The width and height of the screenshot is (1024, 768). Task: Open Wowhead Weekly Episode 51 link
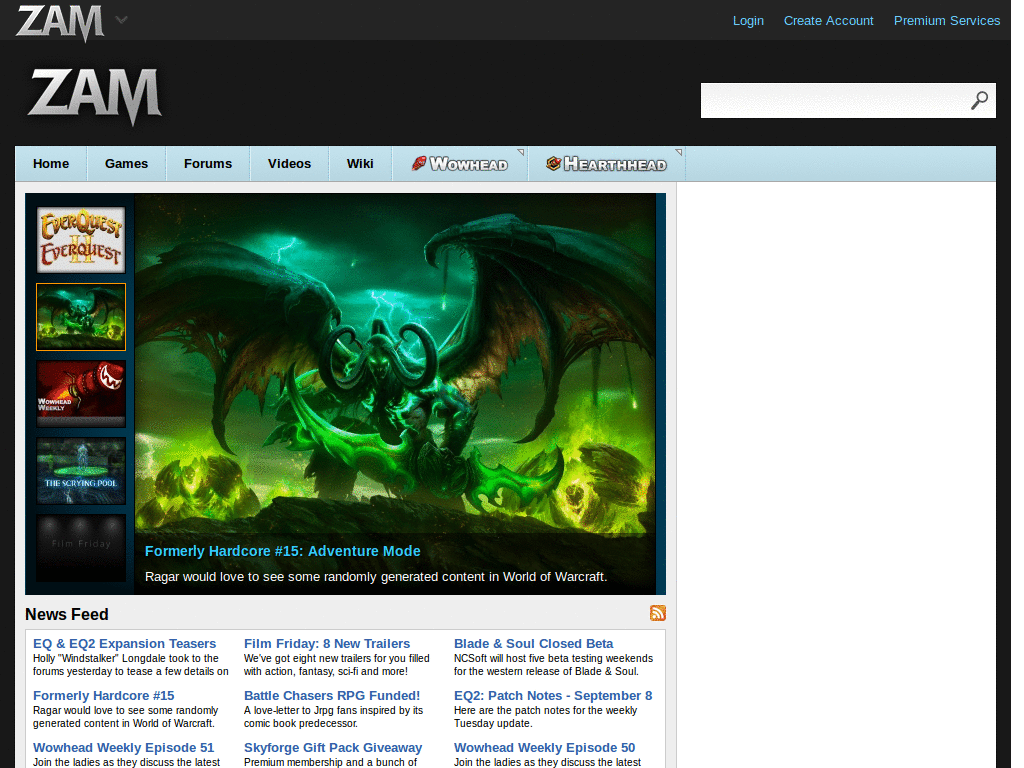[x=123, y=748]
